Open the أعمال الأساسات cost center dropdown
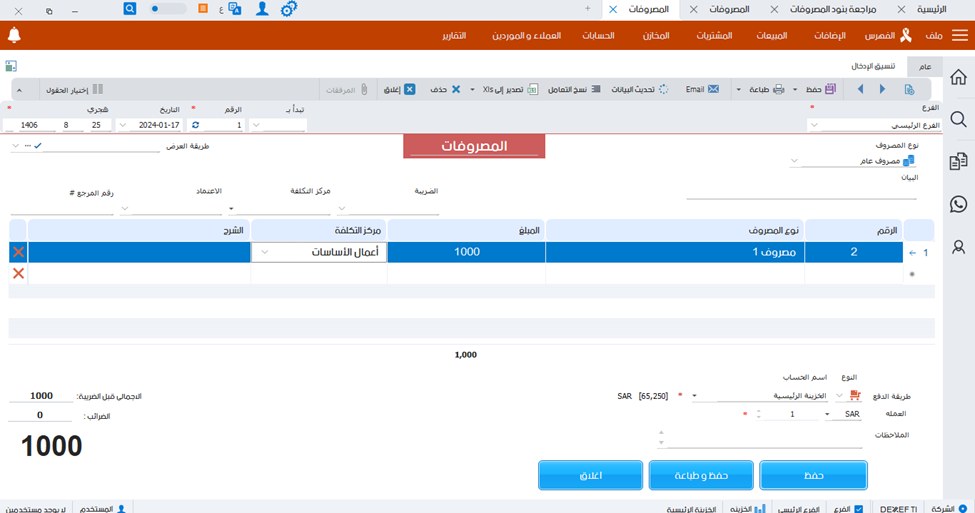The width and height of the screenshot is (975, 513). 265,252
